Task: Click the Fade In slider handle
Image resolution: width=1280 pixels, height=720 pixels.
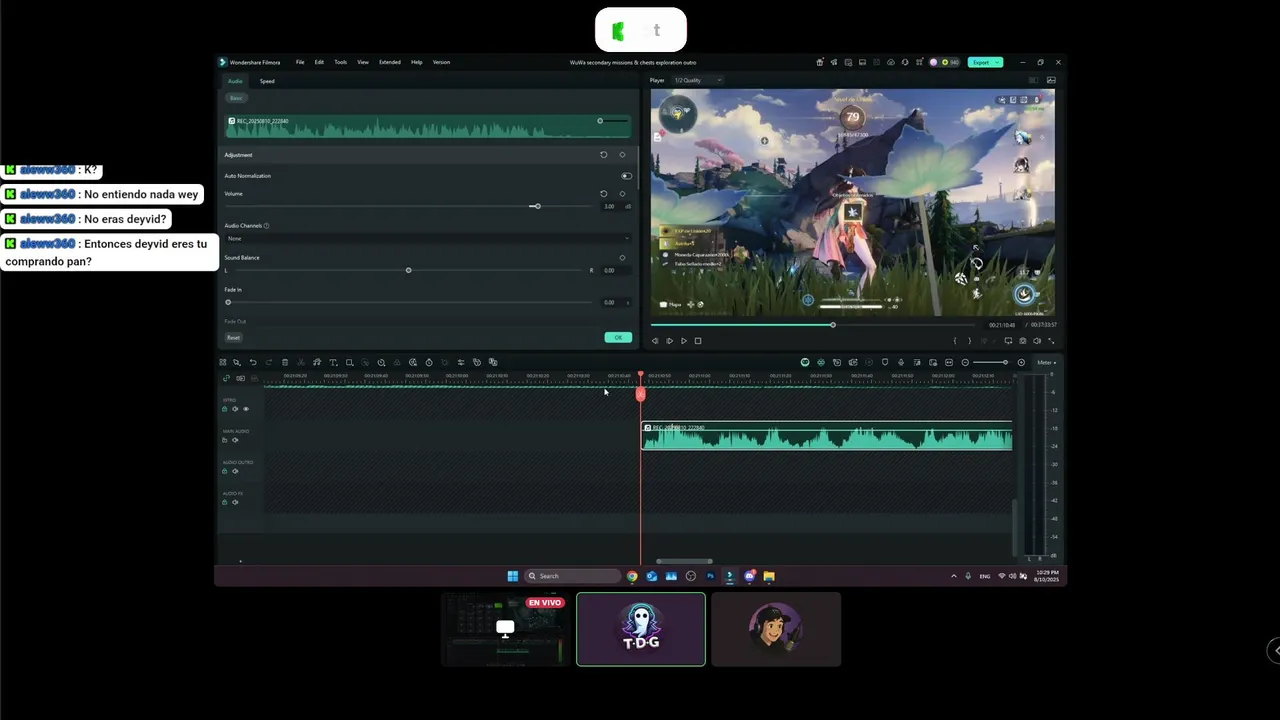Action: pyautogui.click(x=228, y=302)
